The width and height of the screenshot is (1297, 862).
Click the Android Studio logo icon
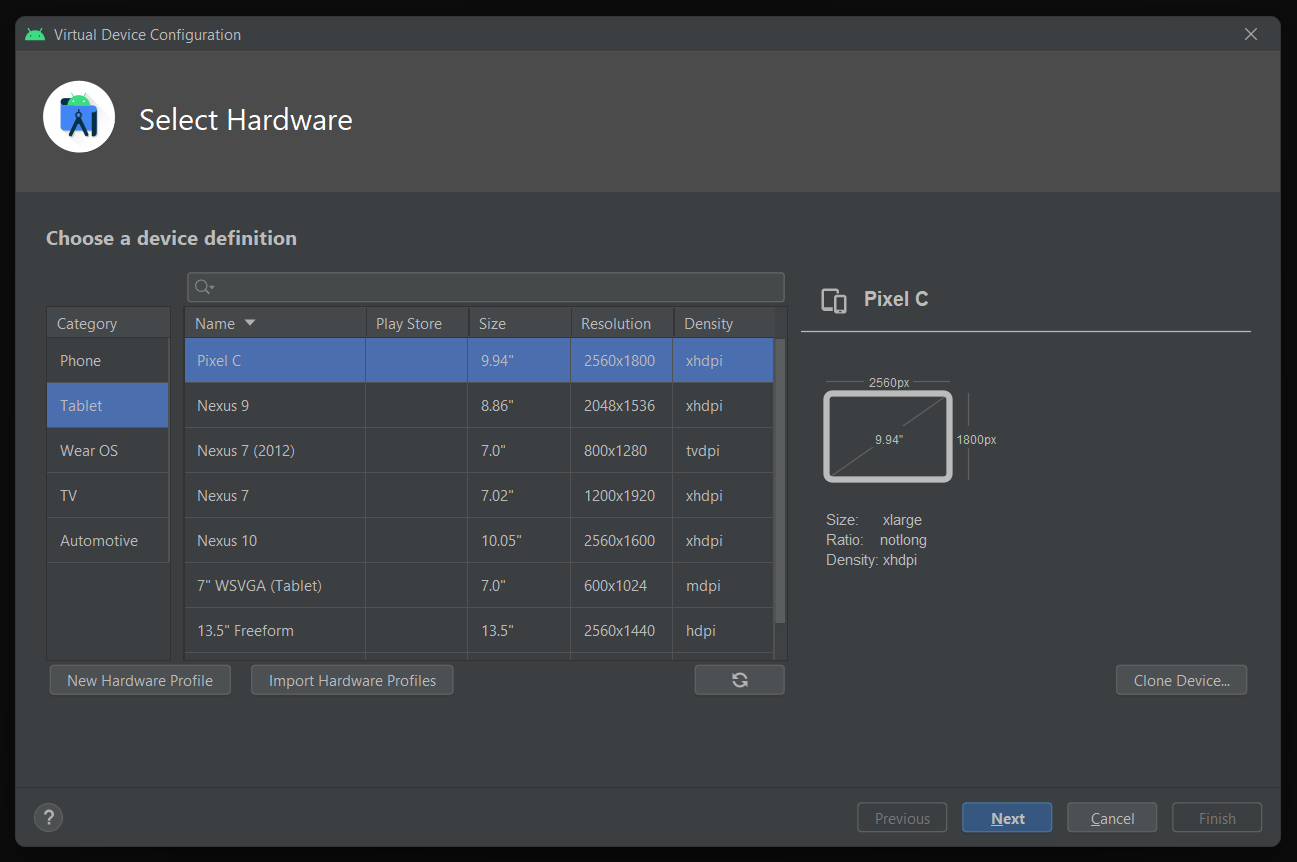[x=79, y=117]
